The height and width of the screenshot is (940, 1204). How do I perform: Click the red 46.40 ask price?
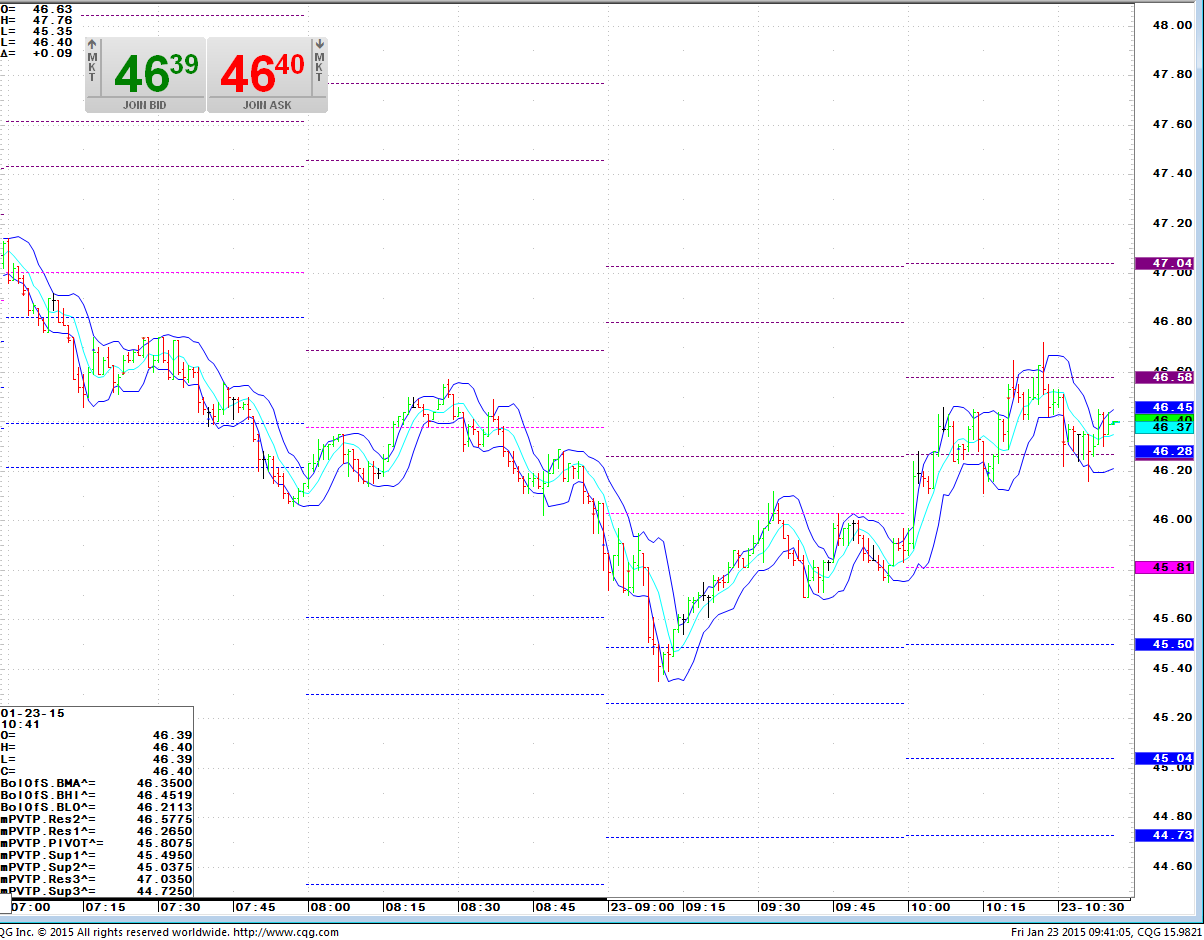coord(262,72)
